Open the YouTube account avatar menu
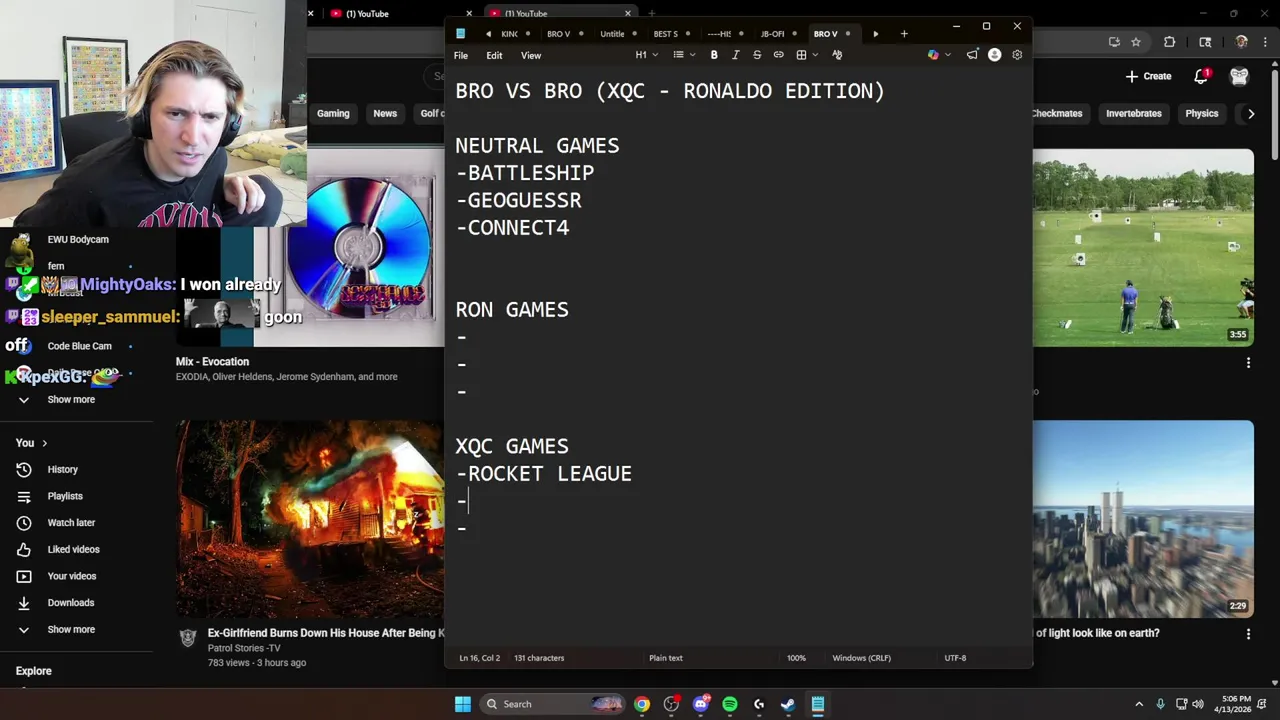The width and height of the screenshot is (1280, 720). (x=1239, y=76)
